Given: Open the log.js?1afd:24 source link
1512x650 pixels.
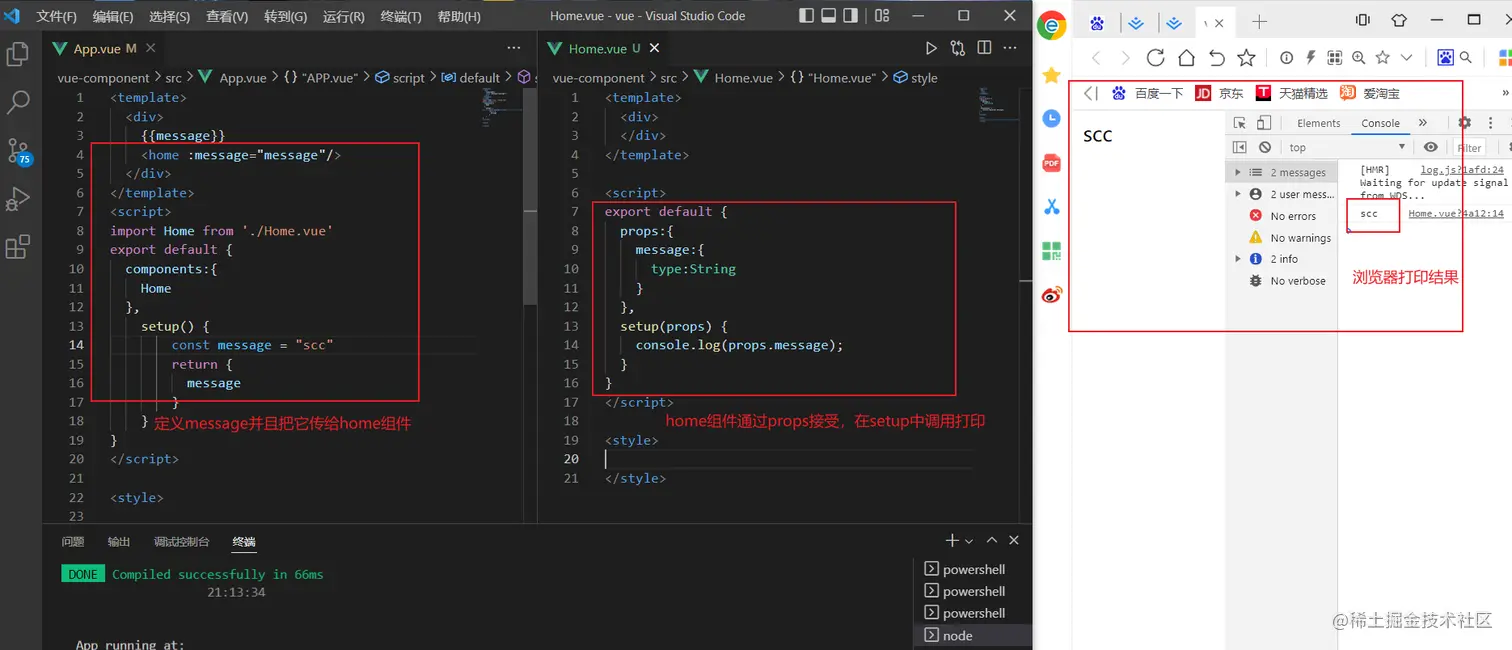Looking at the screenshot, I should (1462, 170).
